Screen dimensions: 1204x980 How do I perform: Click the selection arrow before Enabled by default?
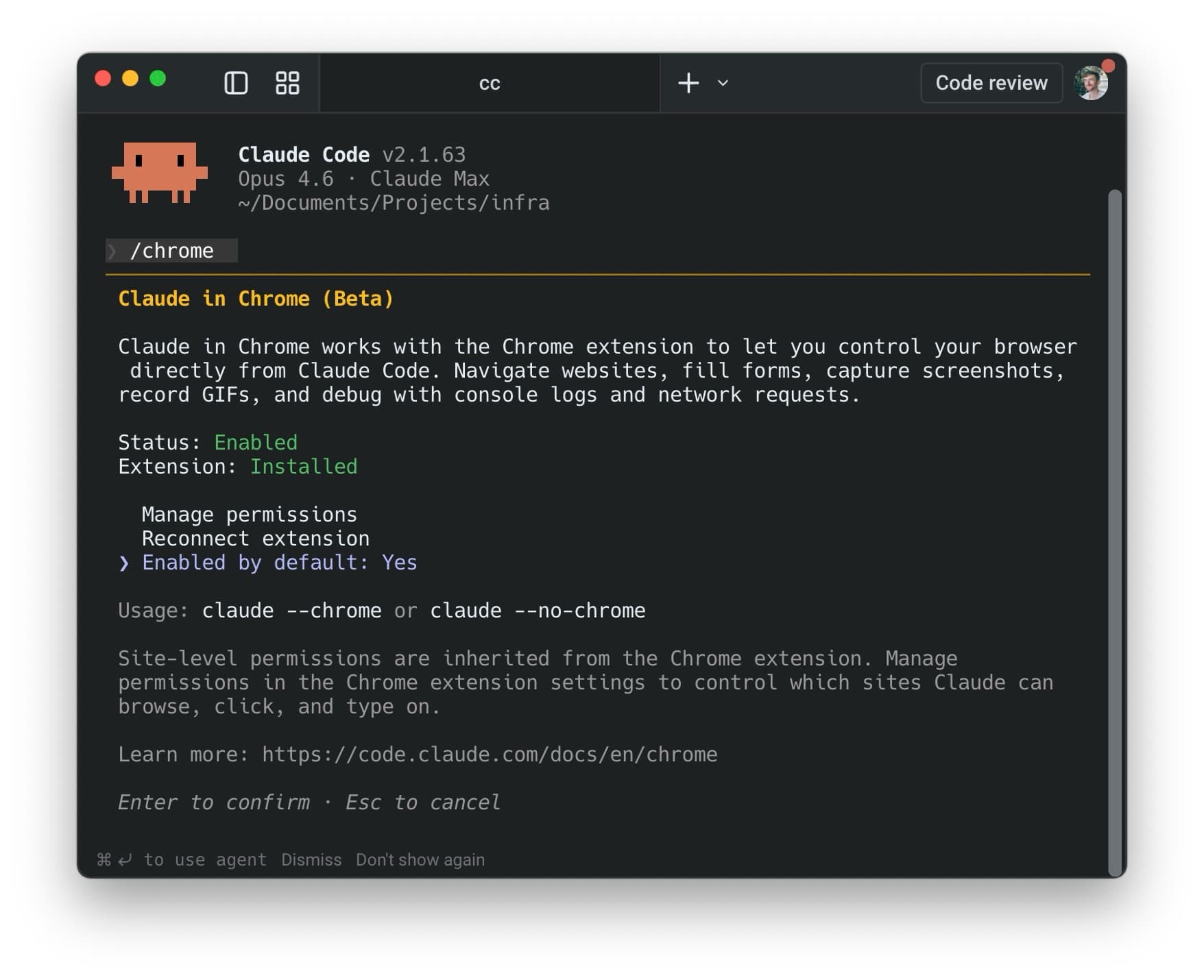tap(124, 563)
